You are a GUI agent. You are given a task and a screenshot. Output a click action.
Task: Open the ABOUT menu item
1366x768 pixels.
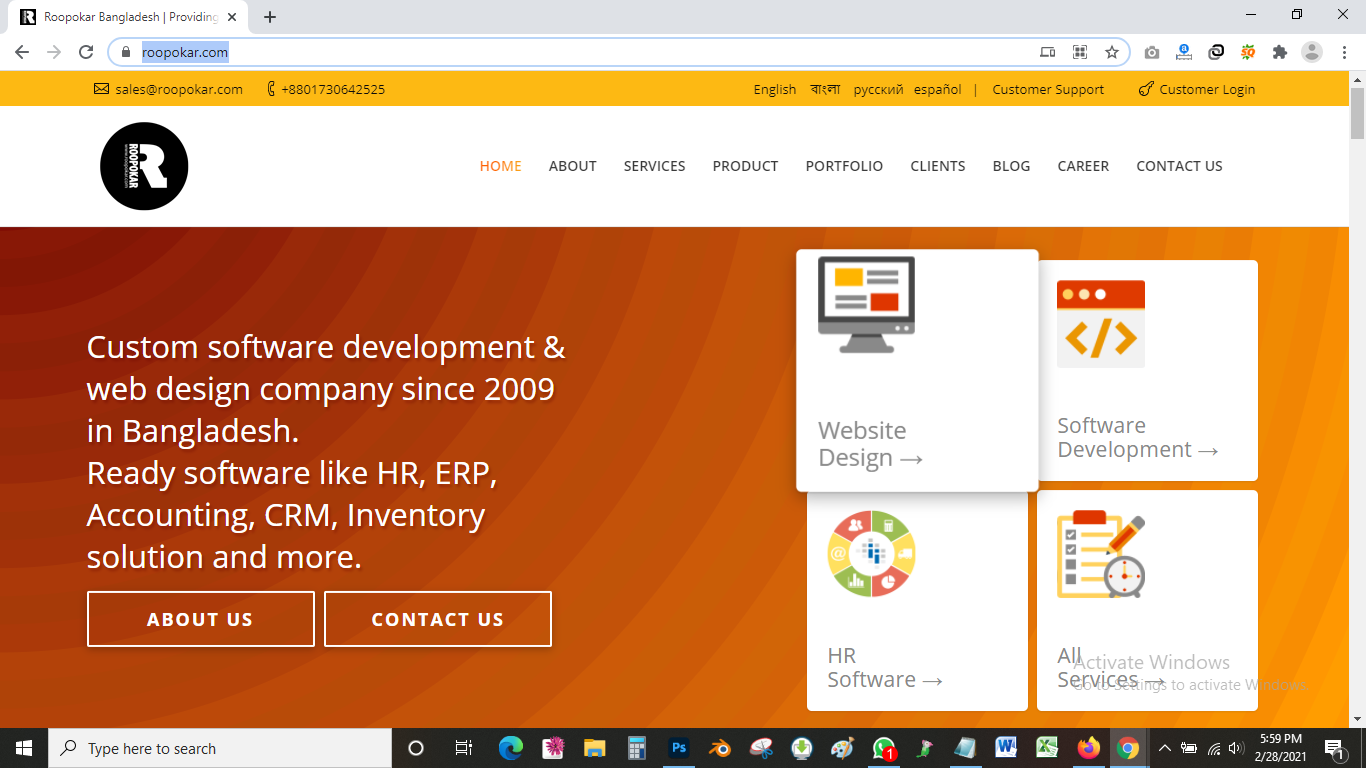(x=572, y=166)
